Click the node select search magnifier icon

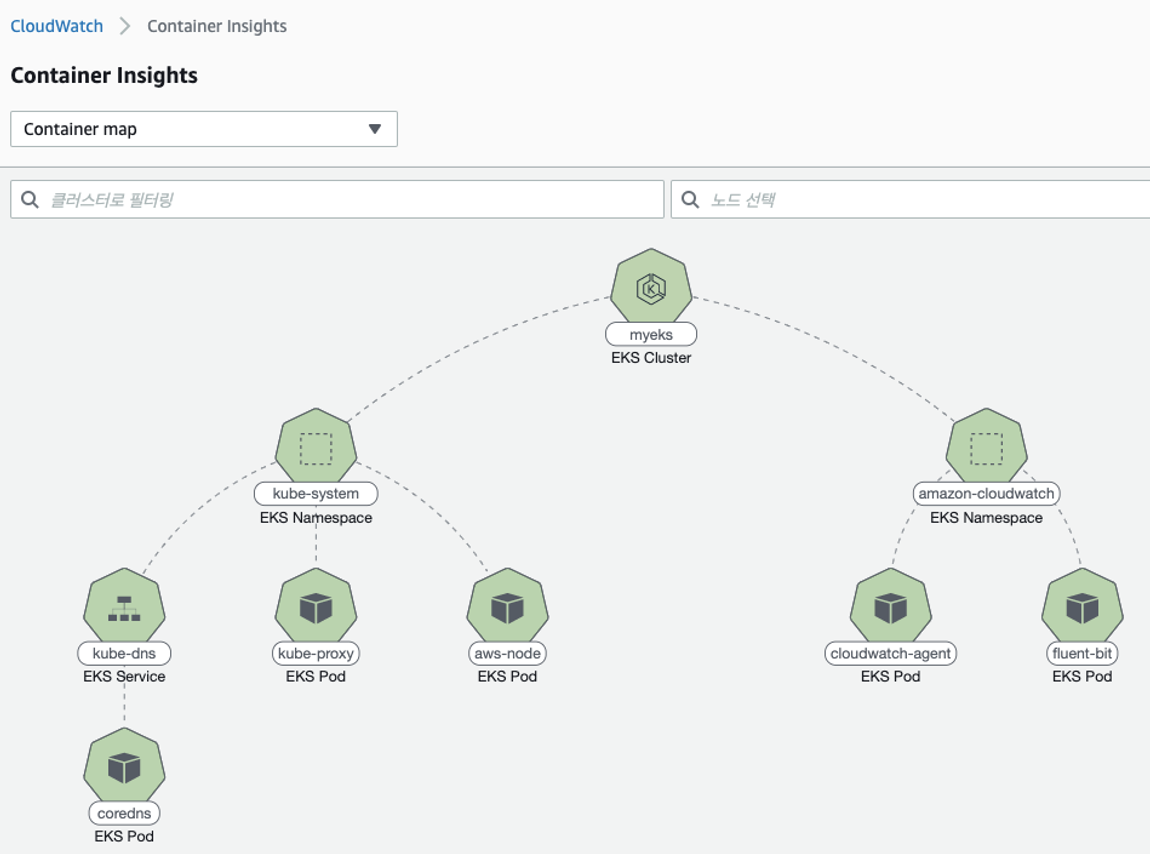tap(690, 200)
